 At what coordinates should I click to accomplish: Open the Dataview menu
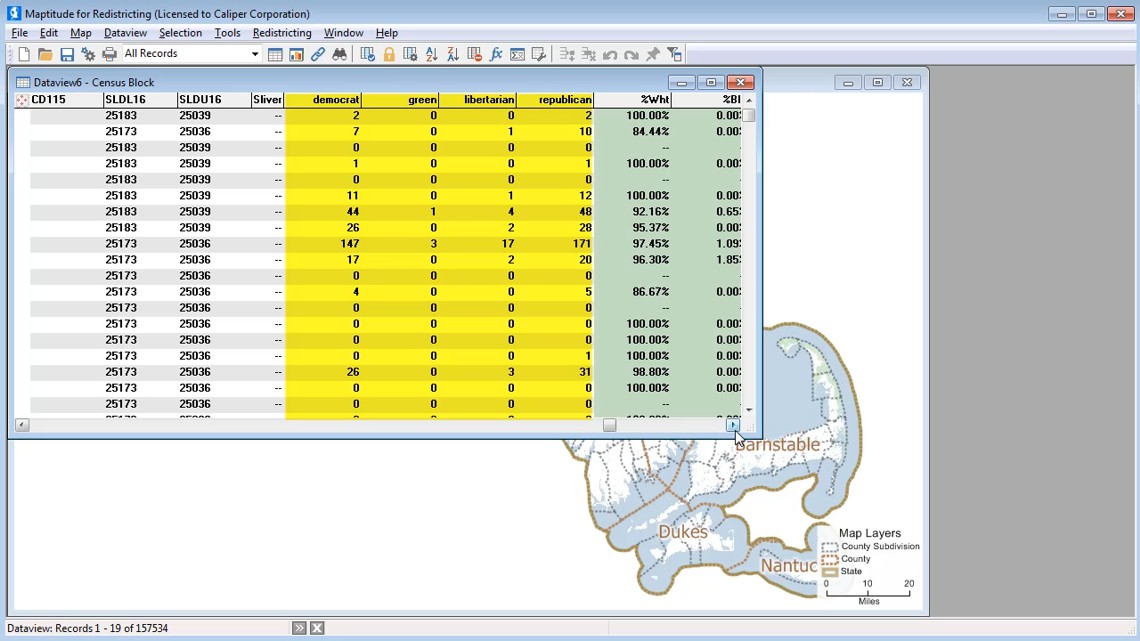(x=125, y=33)
